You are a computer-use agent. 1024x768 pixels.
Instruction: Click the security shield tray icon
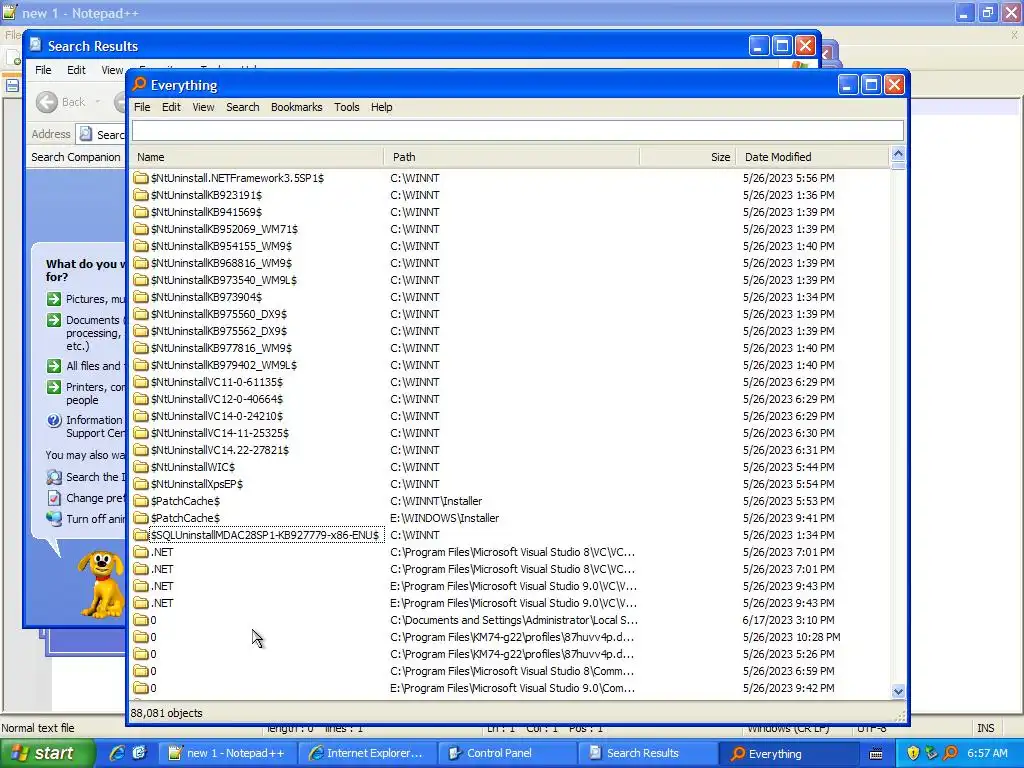click(913, 753)
